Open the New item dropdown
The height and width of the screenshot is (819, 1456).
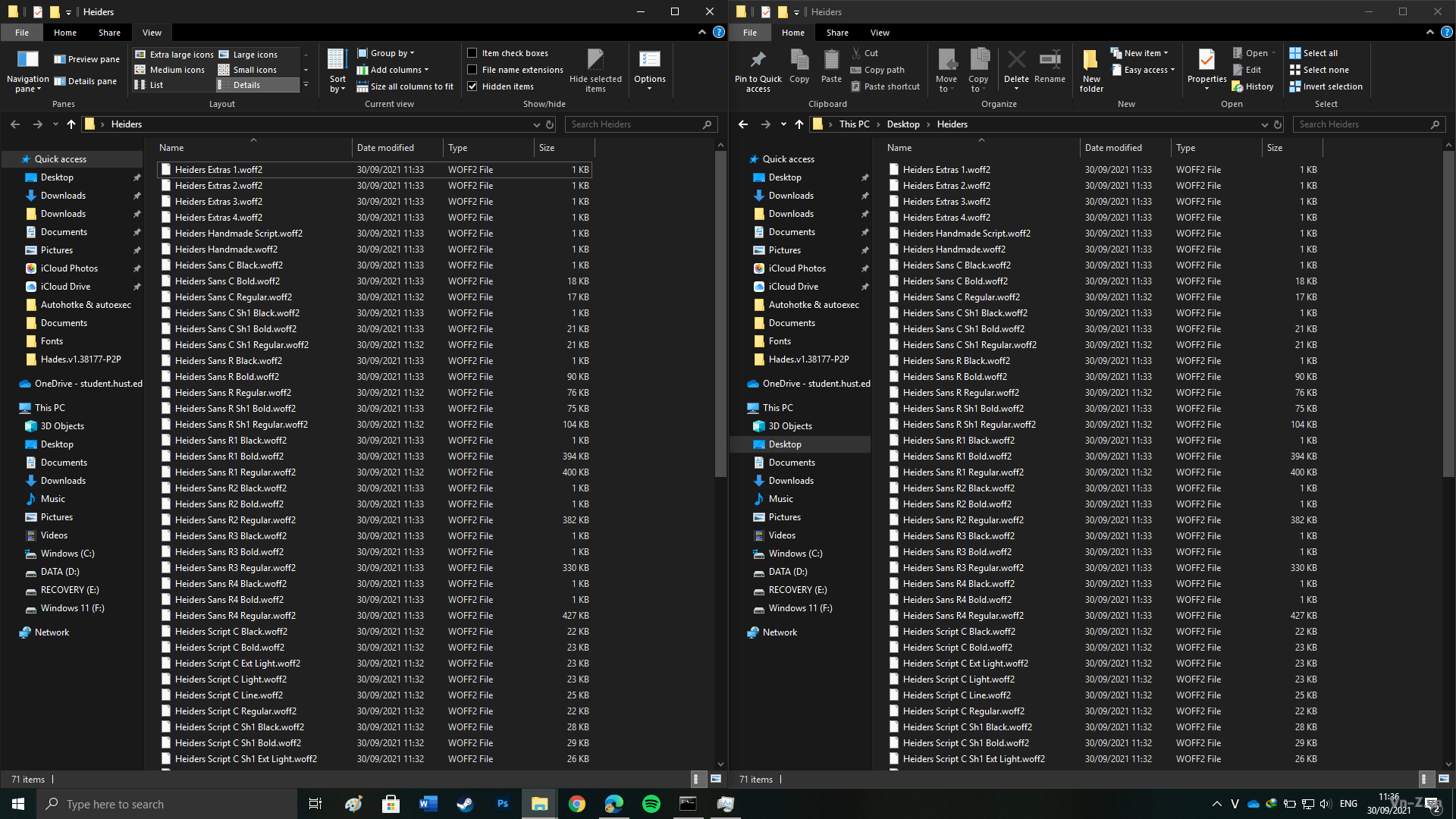pyautogui.click(x=1139, y=53)
